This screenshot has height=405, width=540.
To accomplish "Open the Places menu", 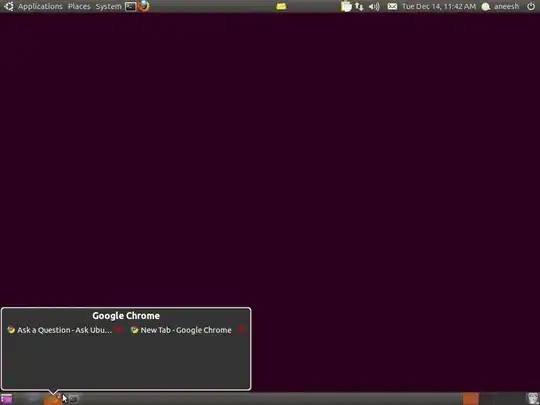I will [79, 6].
